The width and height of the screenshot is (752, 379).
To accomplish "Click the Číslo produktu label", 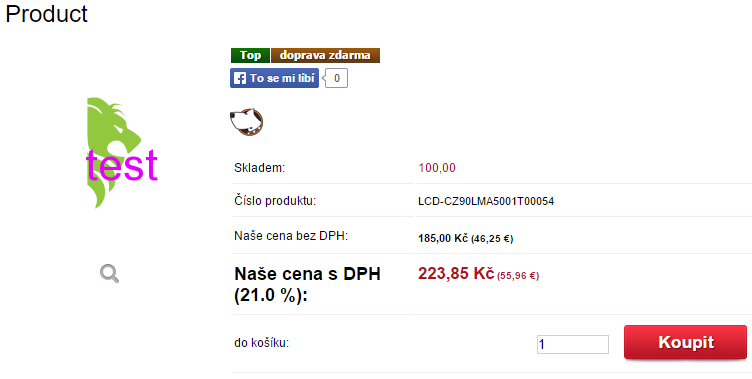I will (x=275, y=201).
